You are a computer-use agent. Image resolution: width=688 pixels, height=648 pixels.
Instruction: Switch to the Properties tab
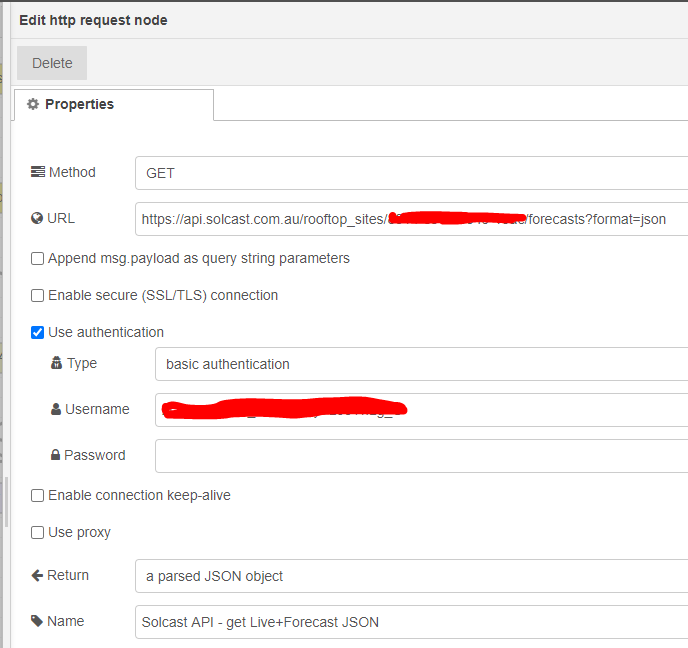[113, 105]
